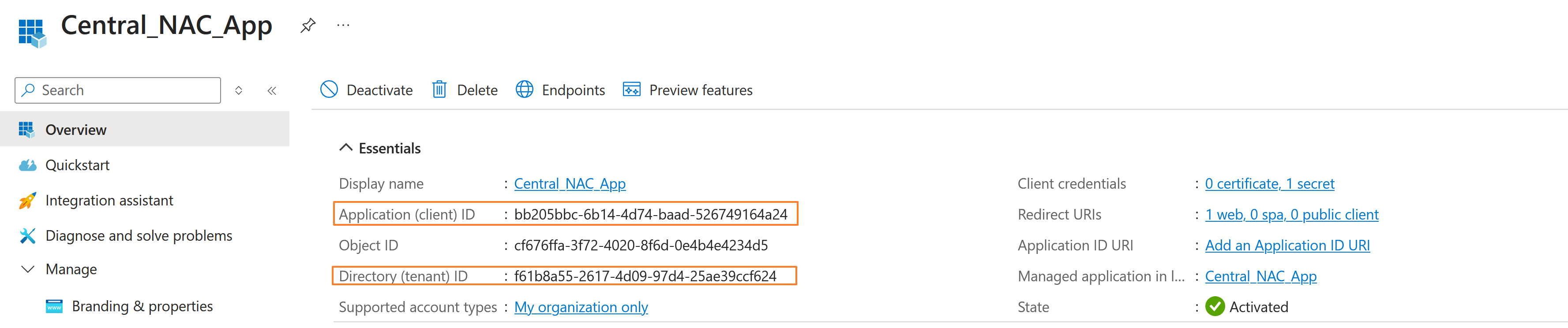This screenshot has height=328, width=1568.
Task: Open Preview features via its icon
Action: coord(631,89)
